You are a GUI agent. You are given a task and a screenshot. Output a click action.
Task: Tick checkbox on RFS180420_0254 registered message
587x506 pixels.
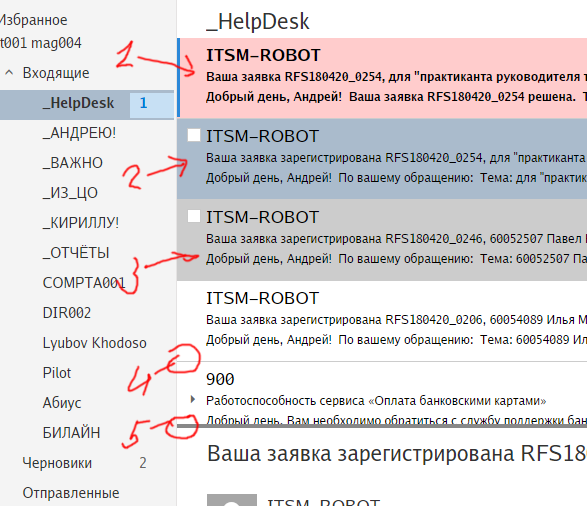click(x=194, y=135)
